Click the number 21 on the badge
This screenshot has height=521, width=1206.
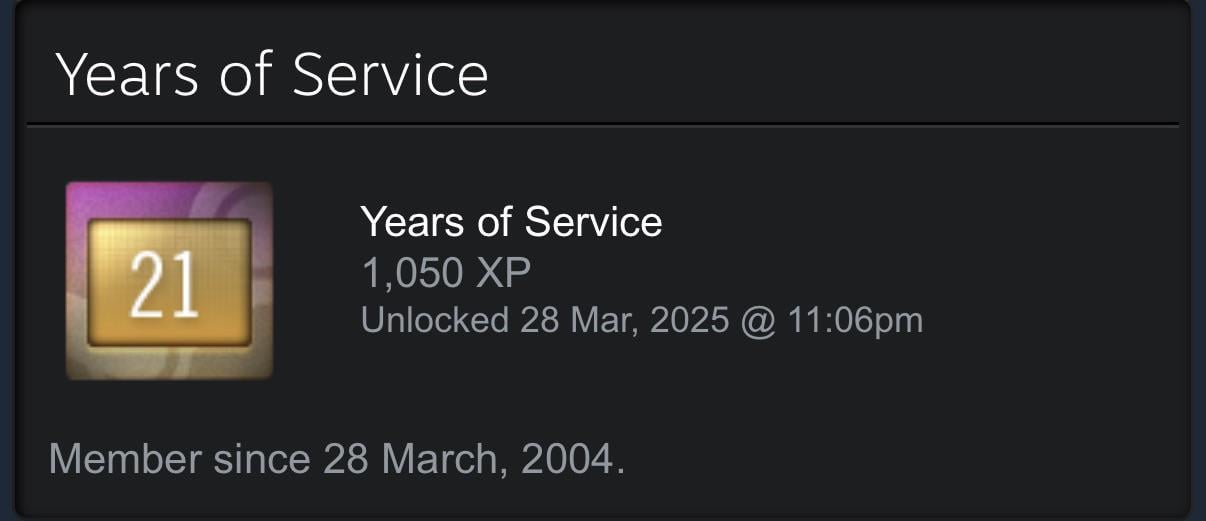tap(164, 283)
